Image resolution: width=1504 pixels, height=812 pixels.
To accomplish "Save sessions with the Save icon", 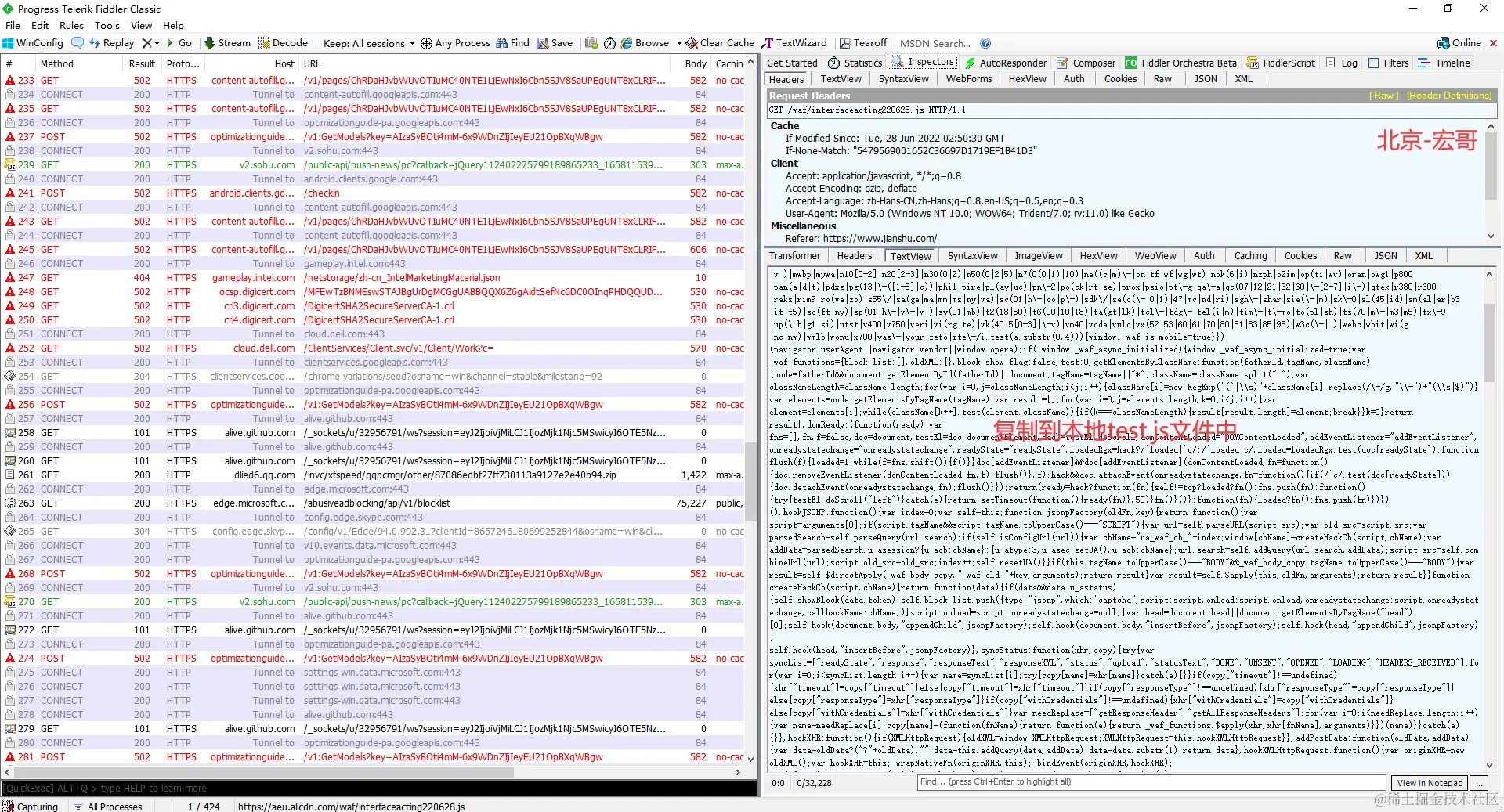I will tap(555, 43).
